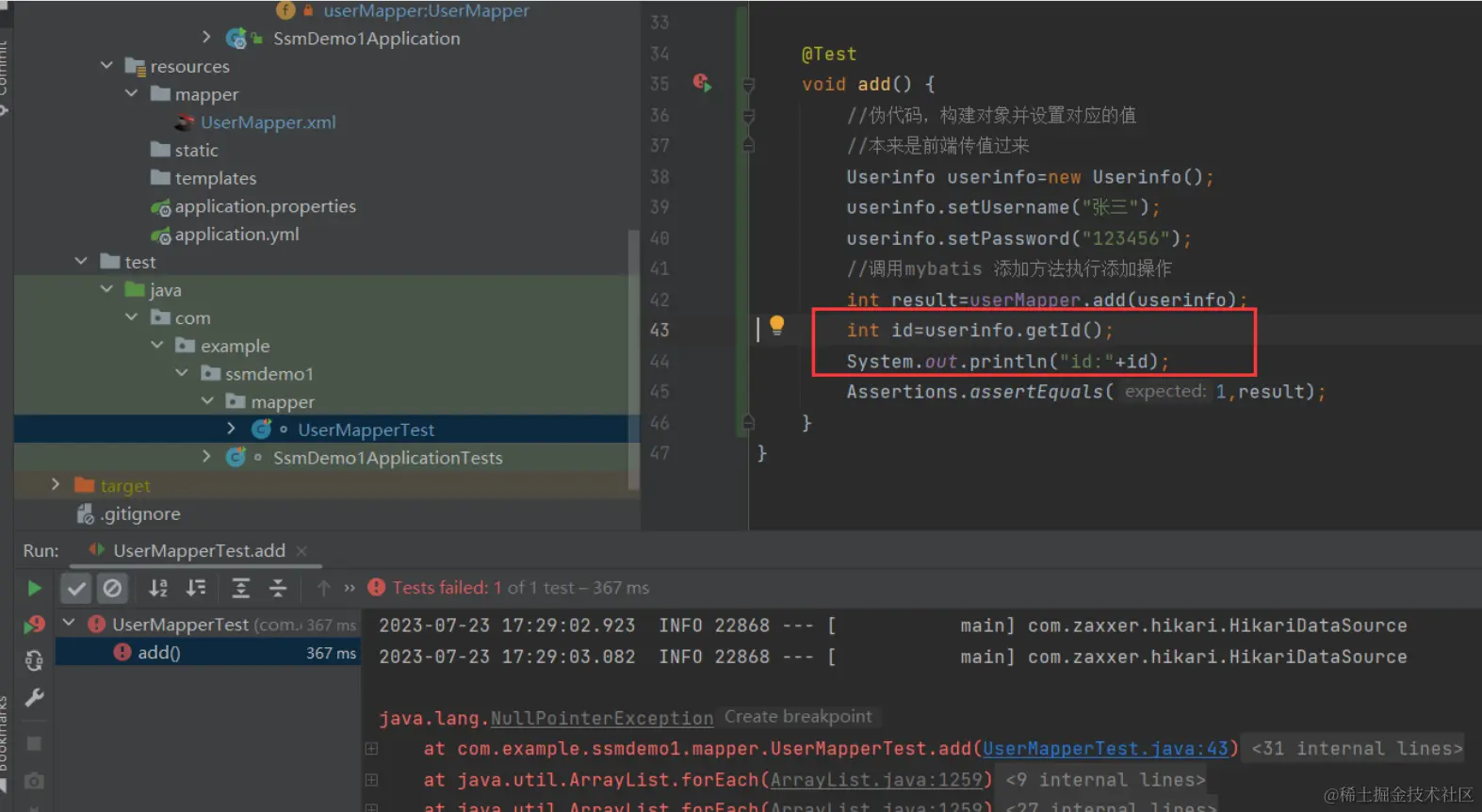Click the project tree vertical scrollbar
Screen dimensions: 1482x812
[x=634, y=358]
